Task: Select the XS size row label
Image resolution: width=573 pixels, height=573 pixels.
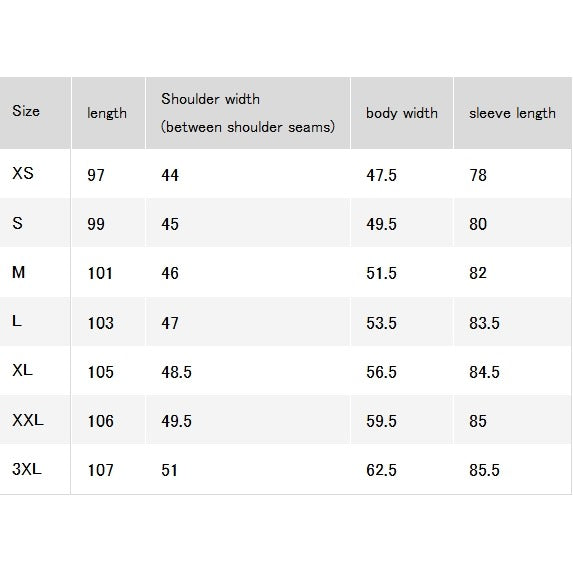Action: pos(23,173)
